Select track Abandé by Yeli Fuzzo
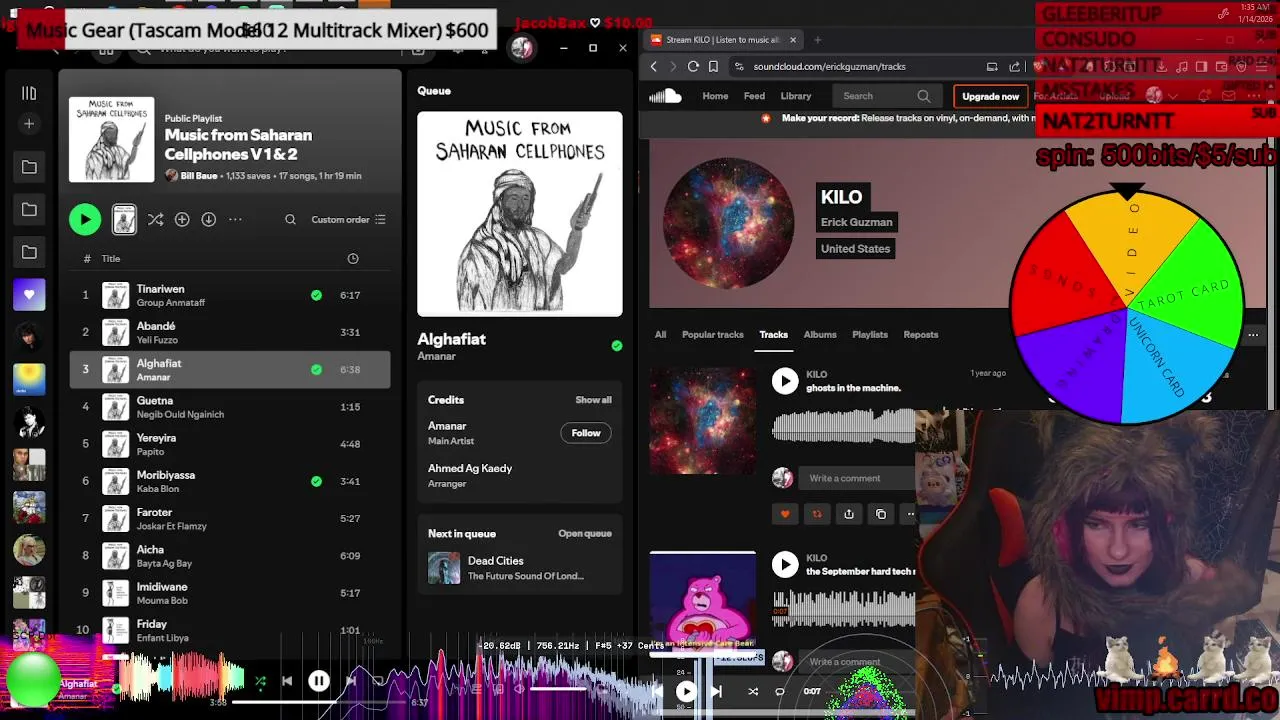Image resolution: width=1280 pixels, height=720 pixels. (x=230, y=332)
